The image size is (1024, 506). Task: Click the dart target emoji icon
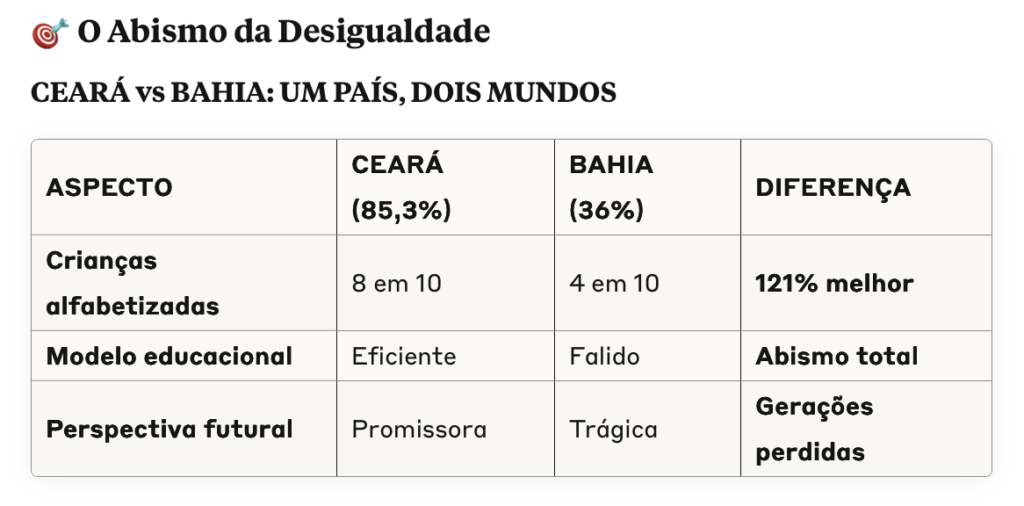[x=50, y=33]
